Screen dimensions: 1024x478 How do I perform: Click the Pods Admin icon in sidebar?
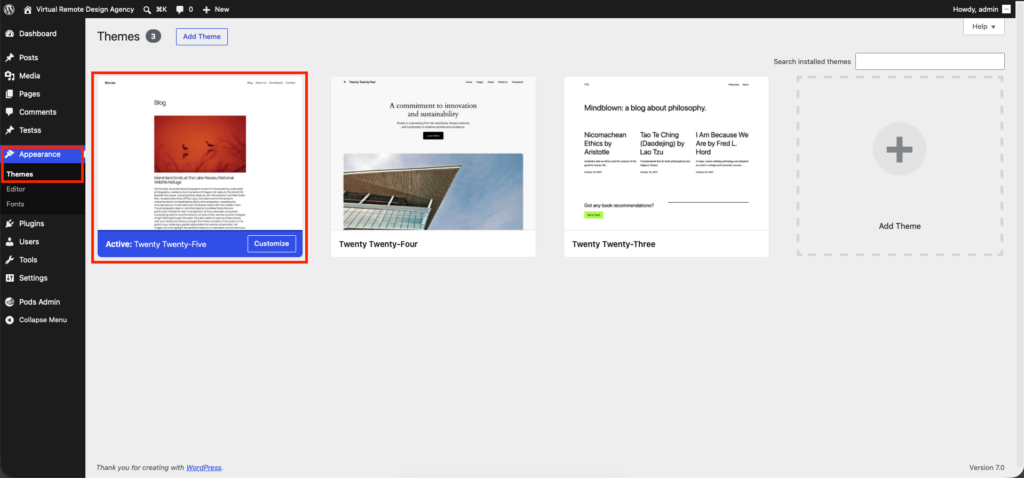10,302
